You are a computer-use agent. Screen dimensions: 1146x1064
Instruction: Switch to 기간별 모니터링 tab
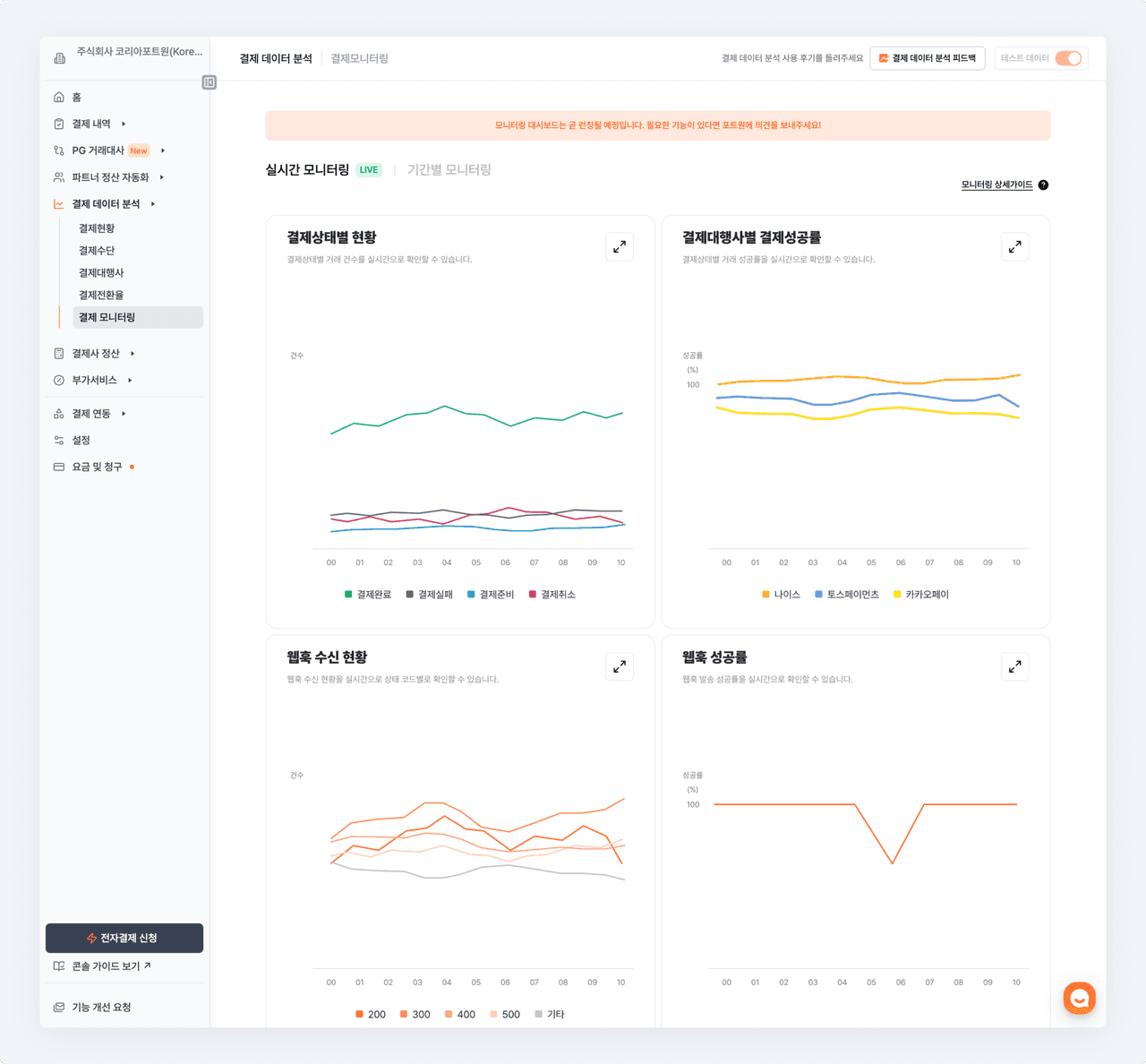449,169
